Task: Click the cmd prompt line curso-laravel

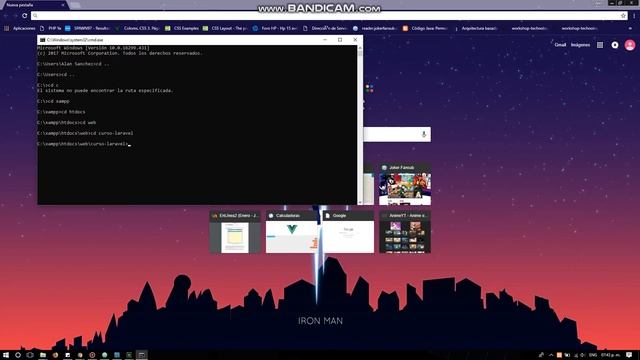Action: 84,144
